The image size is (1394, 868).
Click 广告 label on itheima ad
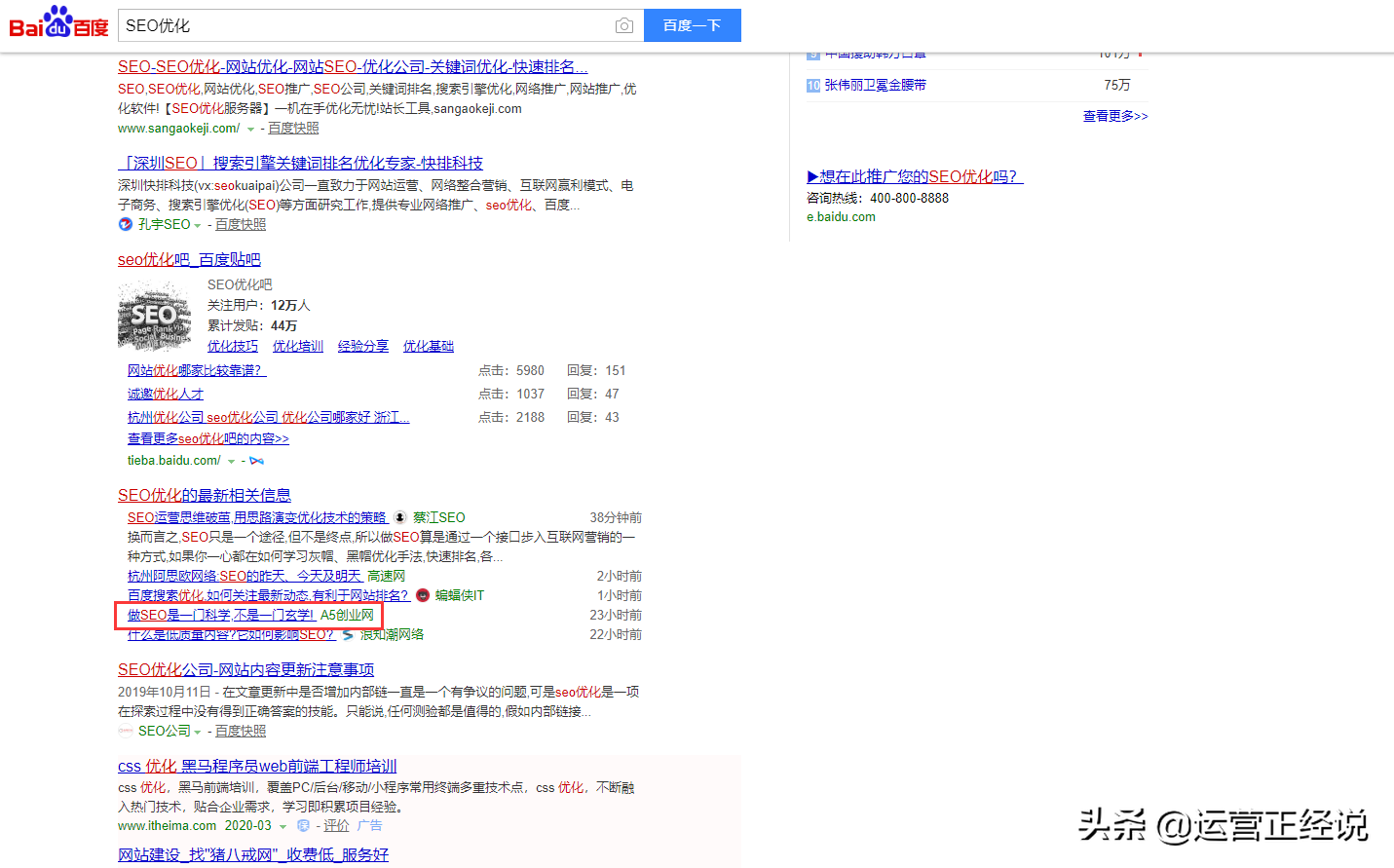[369, 825]
